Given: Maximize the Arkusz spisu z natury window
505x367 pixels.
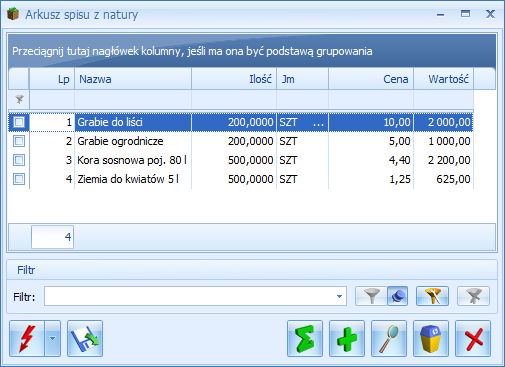Looking at the screenshot, I should tap(465, 14).
